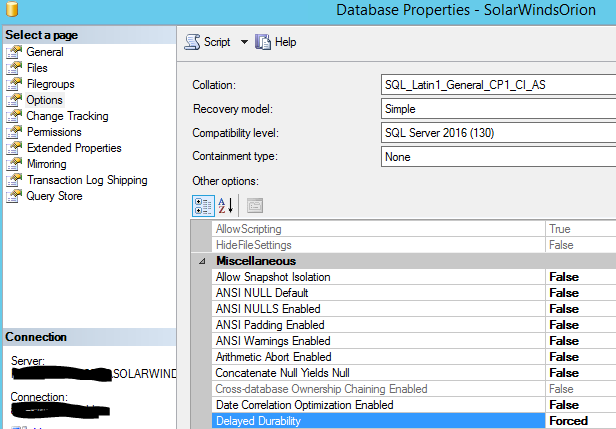The height and width of the screenshot is (429, 616).
Task: Collapse the Miscellaneous category
Action: (x=202, y=261)
